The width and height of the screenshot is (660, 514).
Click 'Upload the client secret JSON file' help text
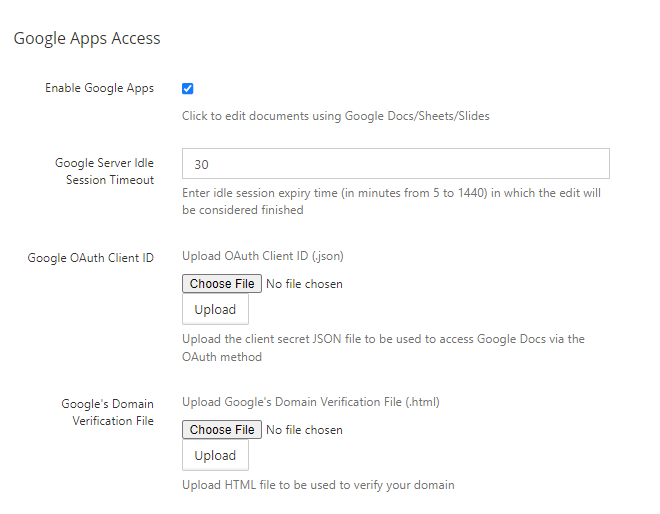pyautogui.click(x=383, y=348)
